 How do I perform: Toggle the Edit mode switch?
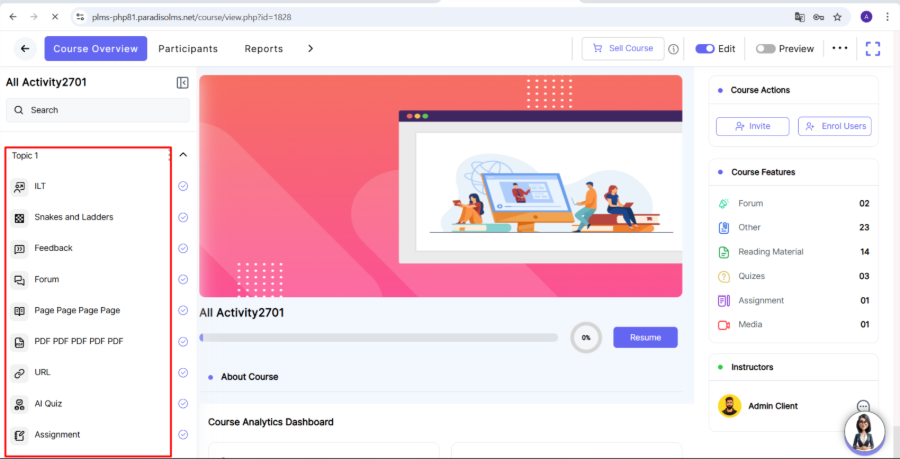705,48
